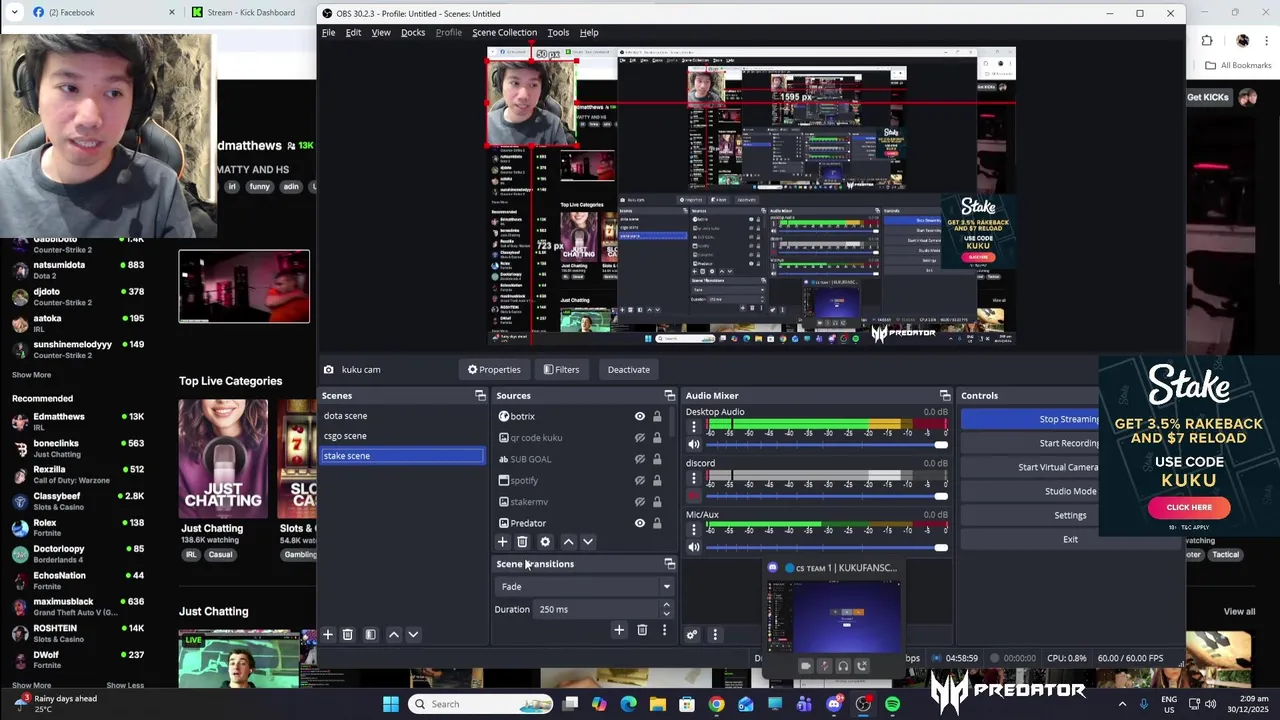Image resolution: width=1280 pixels, height=720 pixels.
Task: Move the selected source down
Action: [588, 542]
